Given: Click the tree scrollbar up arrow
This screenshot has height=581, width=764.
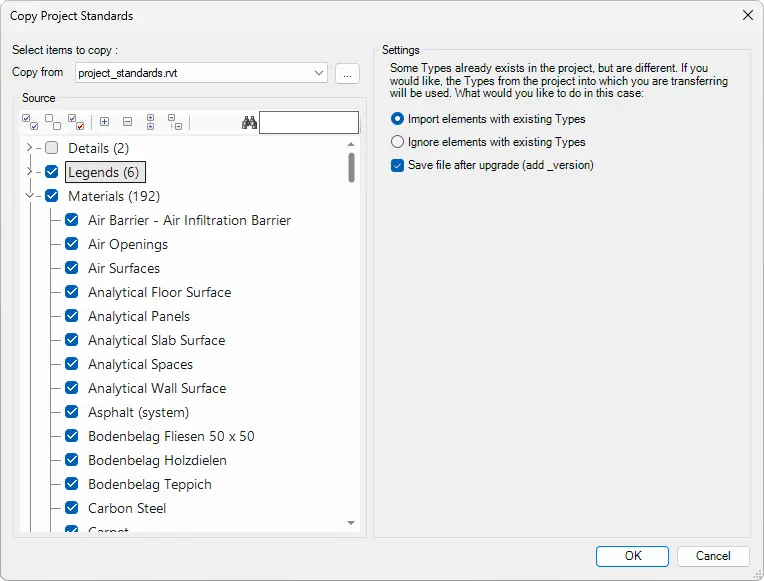Looking at the screenshot, I should (351, 144).
